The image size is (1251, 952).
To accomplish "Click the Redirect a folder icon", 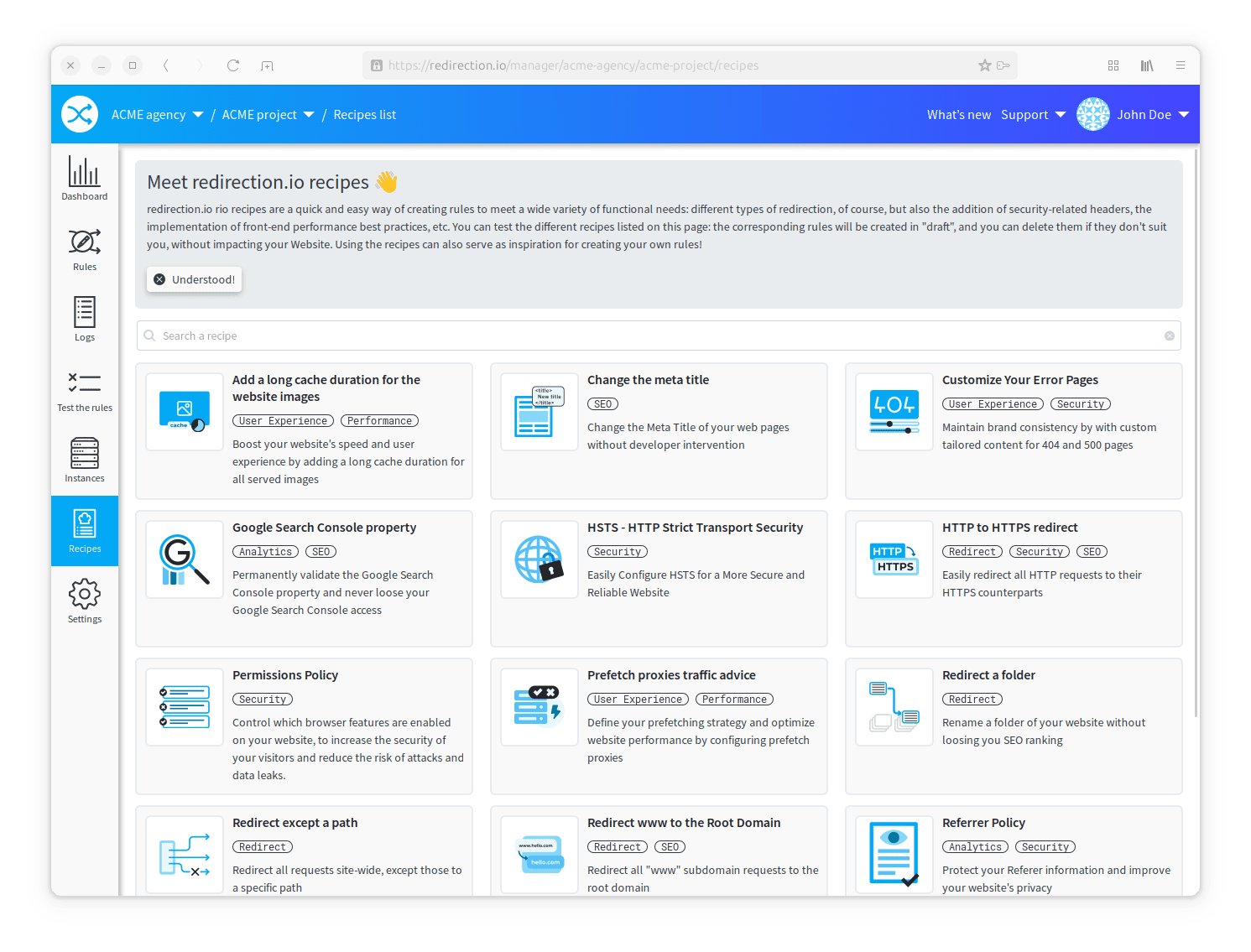I will pyautogui.click(x=894, y=707).
